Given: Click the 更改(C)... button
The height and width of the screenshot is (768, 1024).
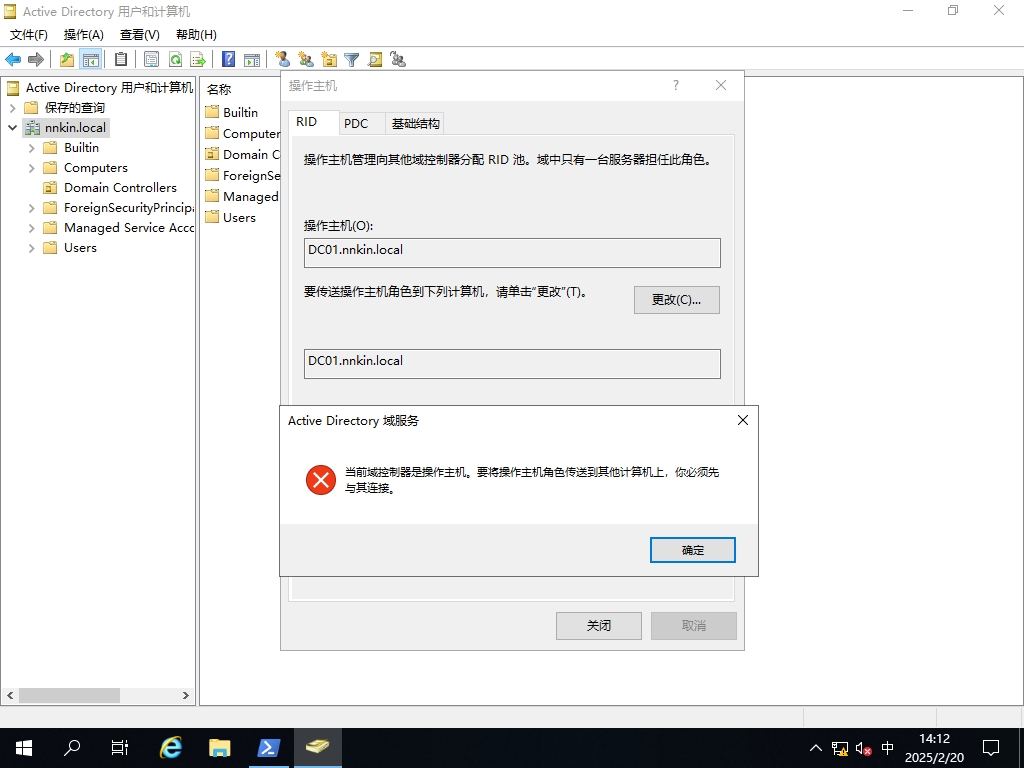Looking at the screenshot, I should pos(676,300).
